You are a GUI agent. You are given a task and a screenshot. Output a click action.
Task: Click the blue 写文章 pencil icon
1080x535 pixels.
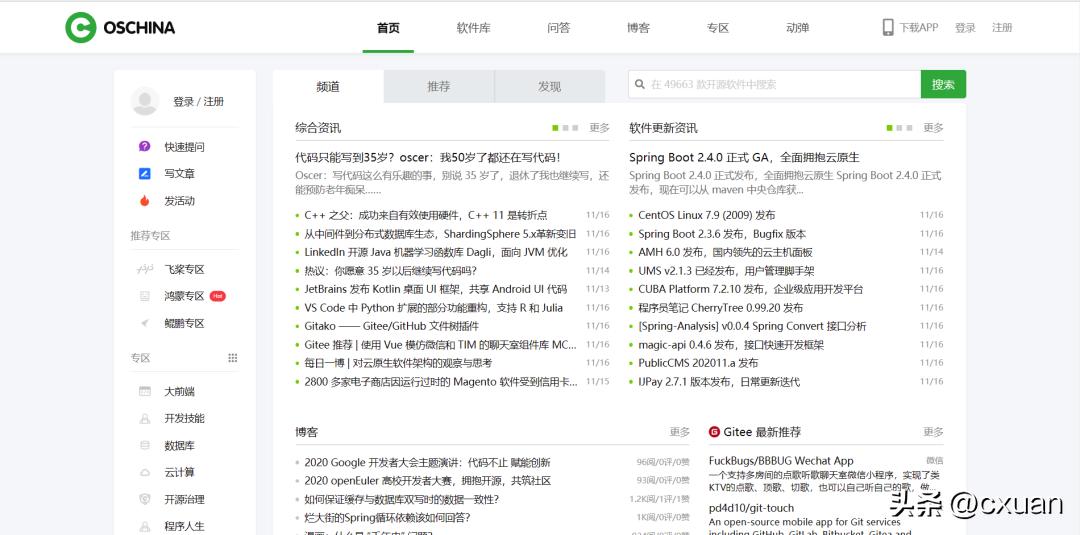coord(145,174)
